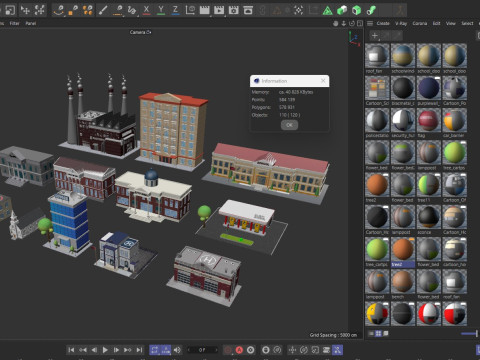Screen dimensions: 480x360
Task: Toggle Autokeying red A button
Action: (239, 350)
